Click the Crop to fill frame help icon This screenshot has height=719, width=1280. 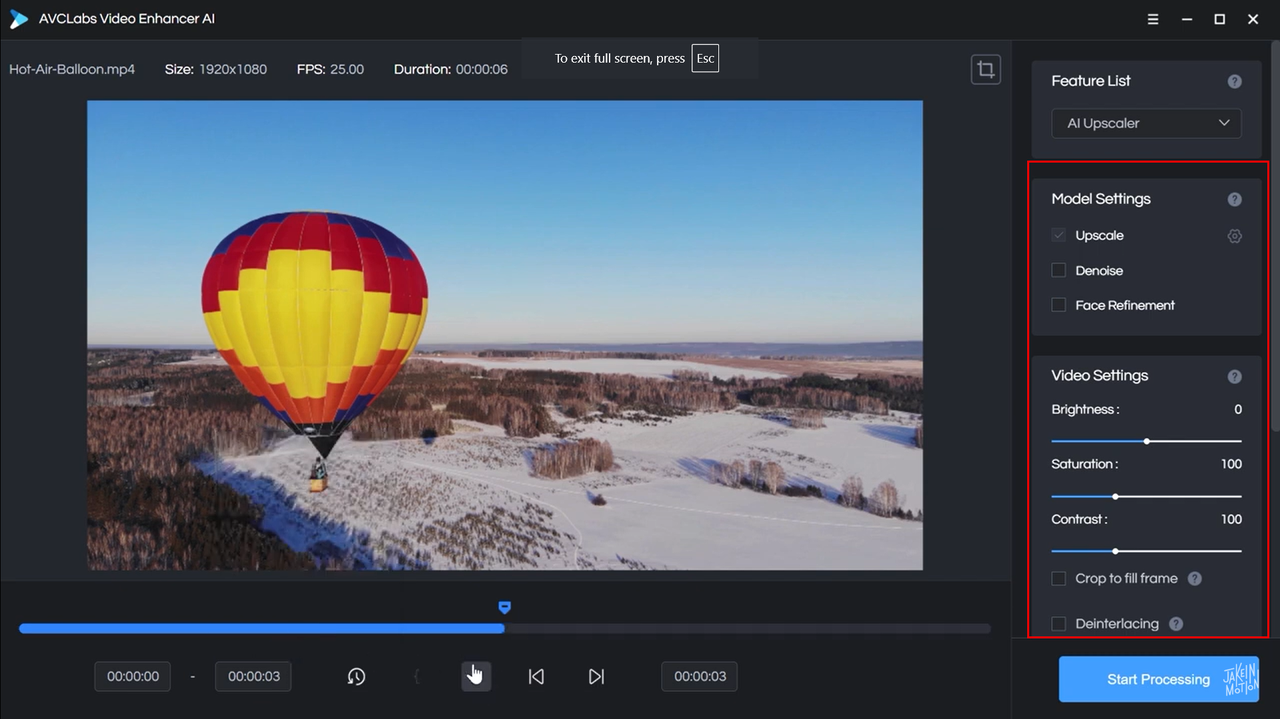click(1194, 578)
